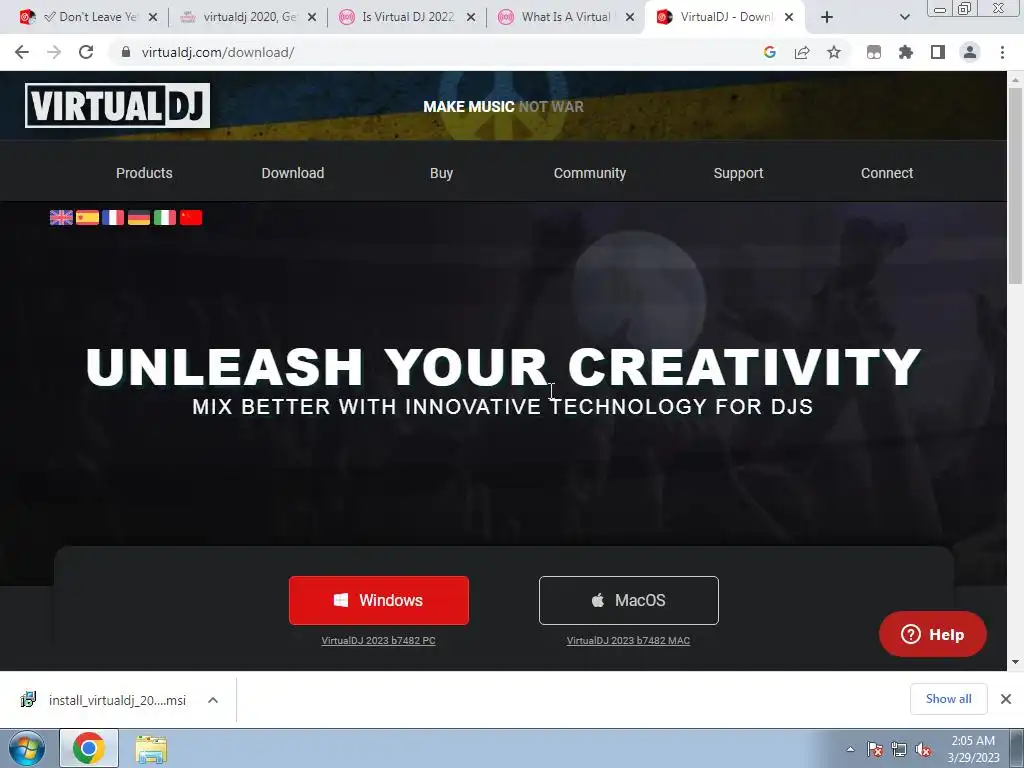The image size is (1024, 768).
Task: Open the Download menu item
Action: [293, 173]
